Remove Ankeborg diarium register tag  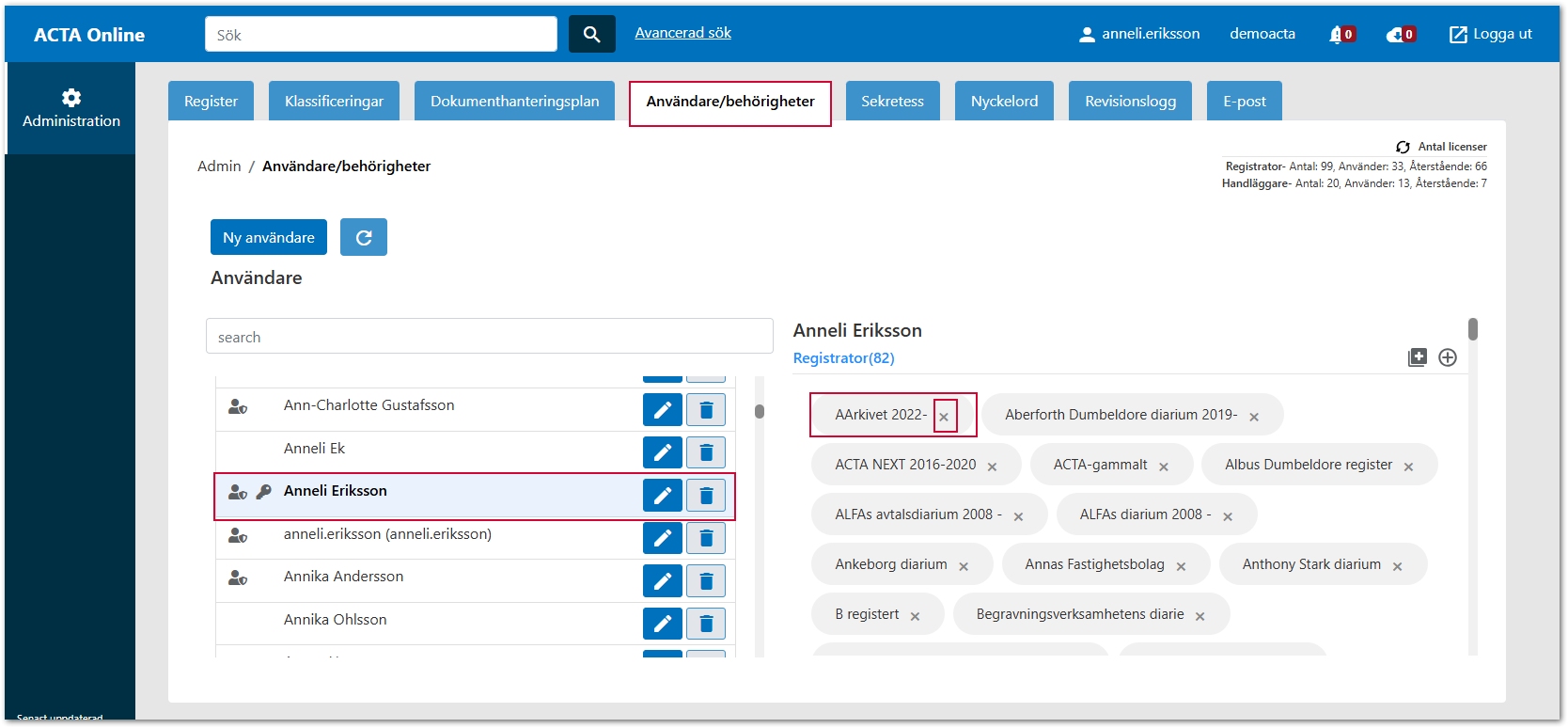964,566
